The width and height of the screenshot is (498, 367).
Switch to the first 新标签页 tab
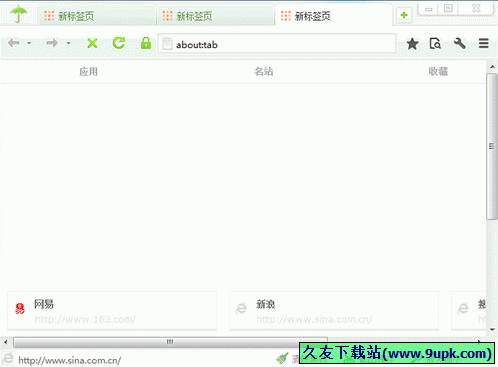click(97, 16)
